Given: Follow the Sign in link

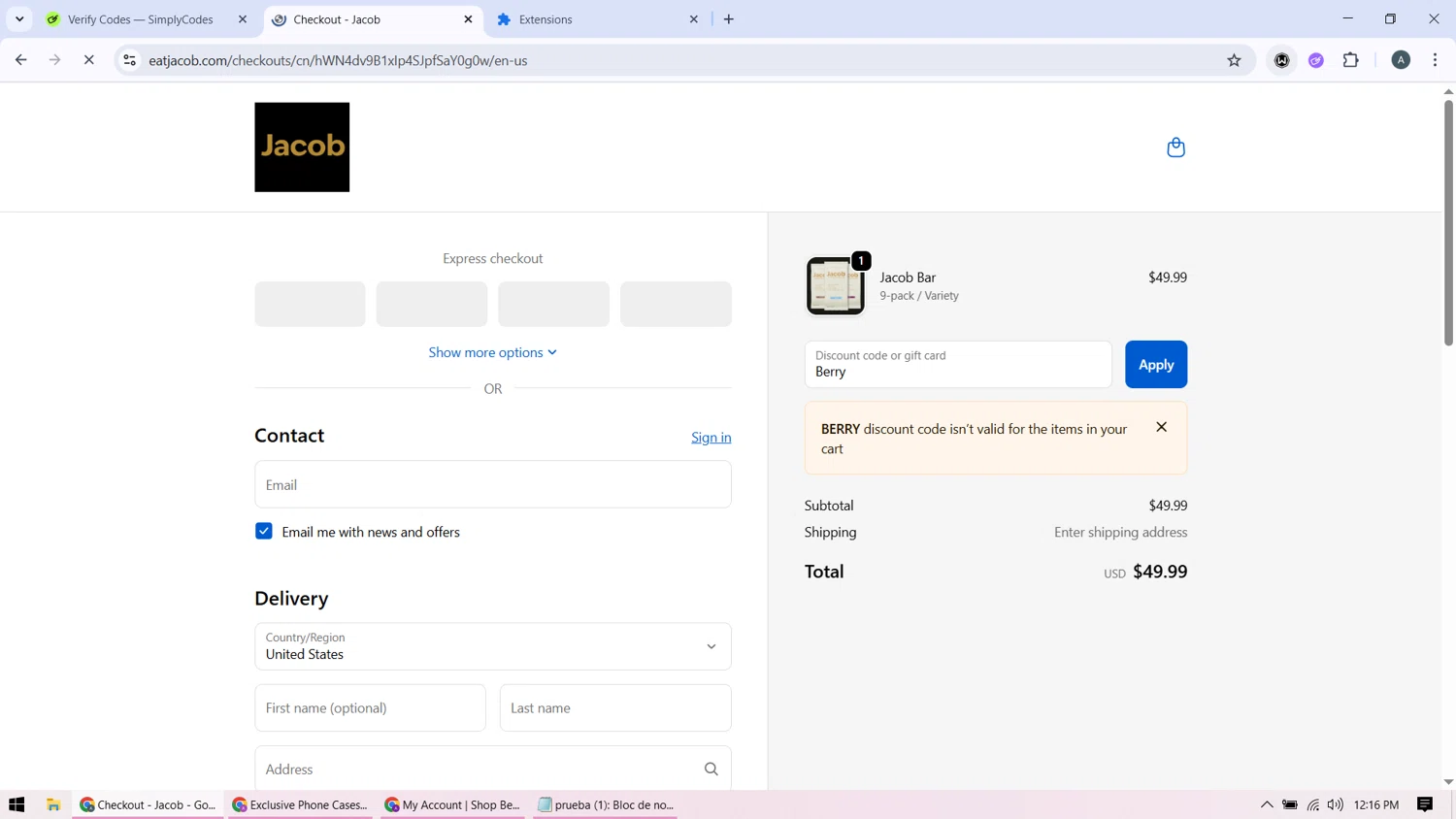Looking at the screenshot, I should coord(711,438).
